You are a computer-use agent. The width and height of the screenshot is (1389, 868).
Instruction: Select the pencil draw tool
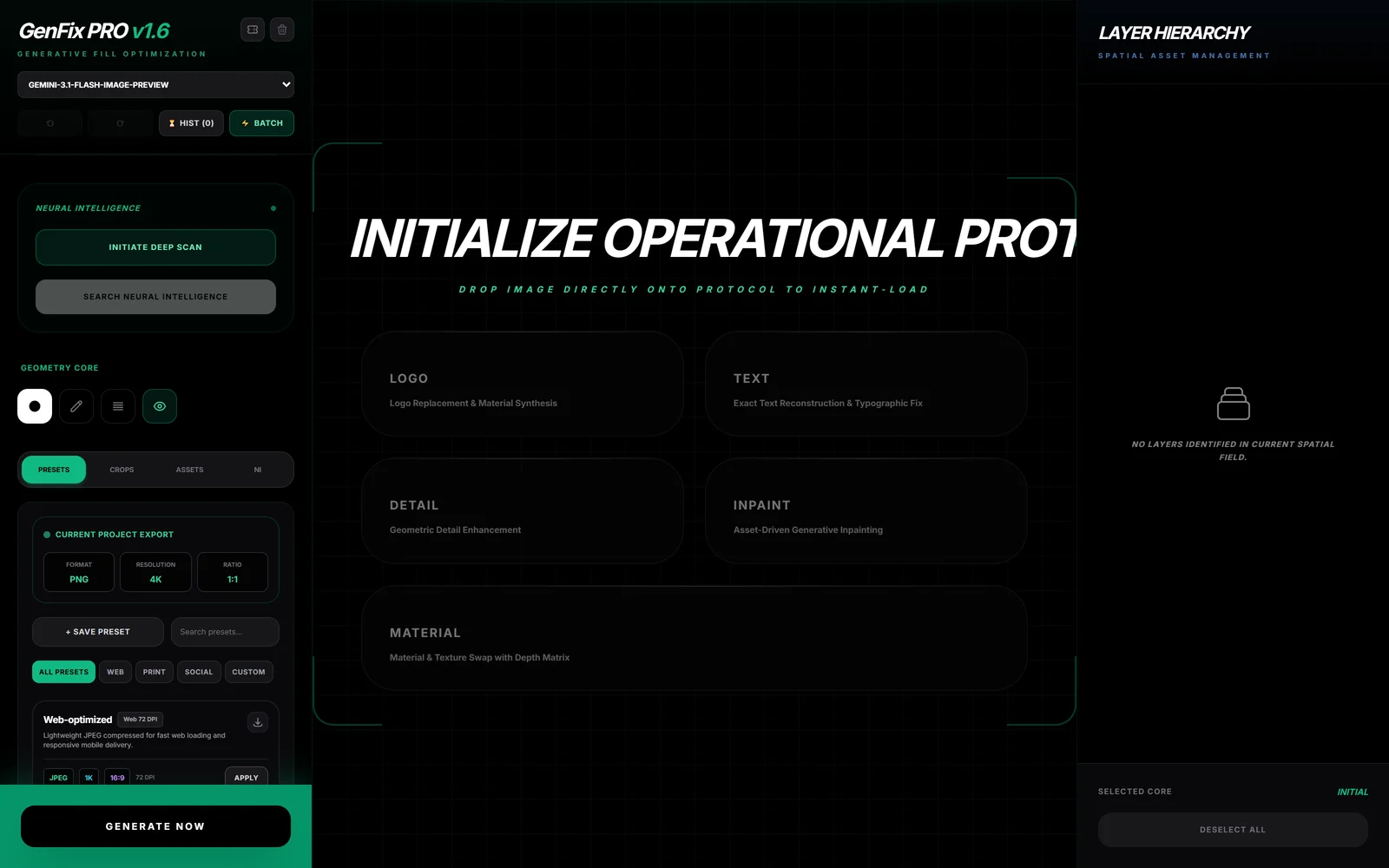coord(76,406)
